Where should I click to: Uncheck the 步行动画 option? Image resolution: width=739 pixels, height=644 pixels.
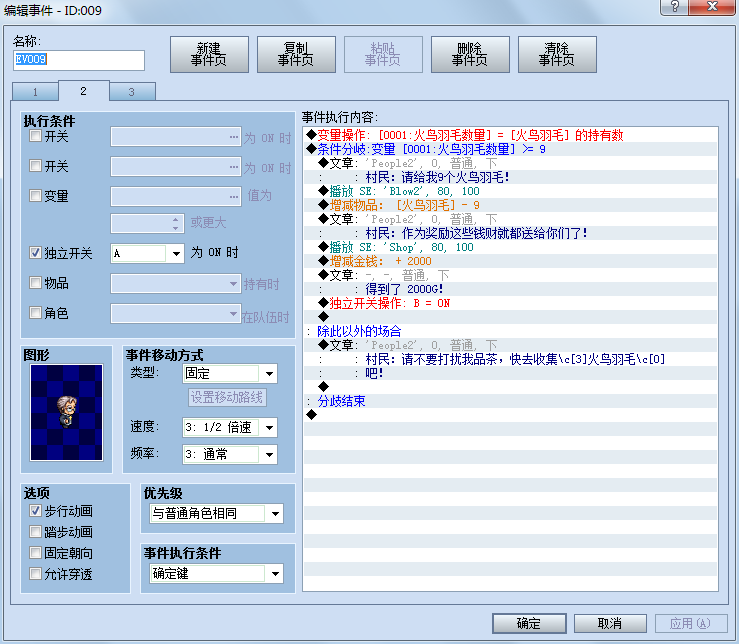35,511
